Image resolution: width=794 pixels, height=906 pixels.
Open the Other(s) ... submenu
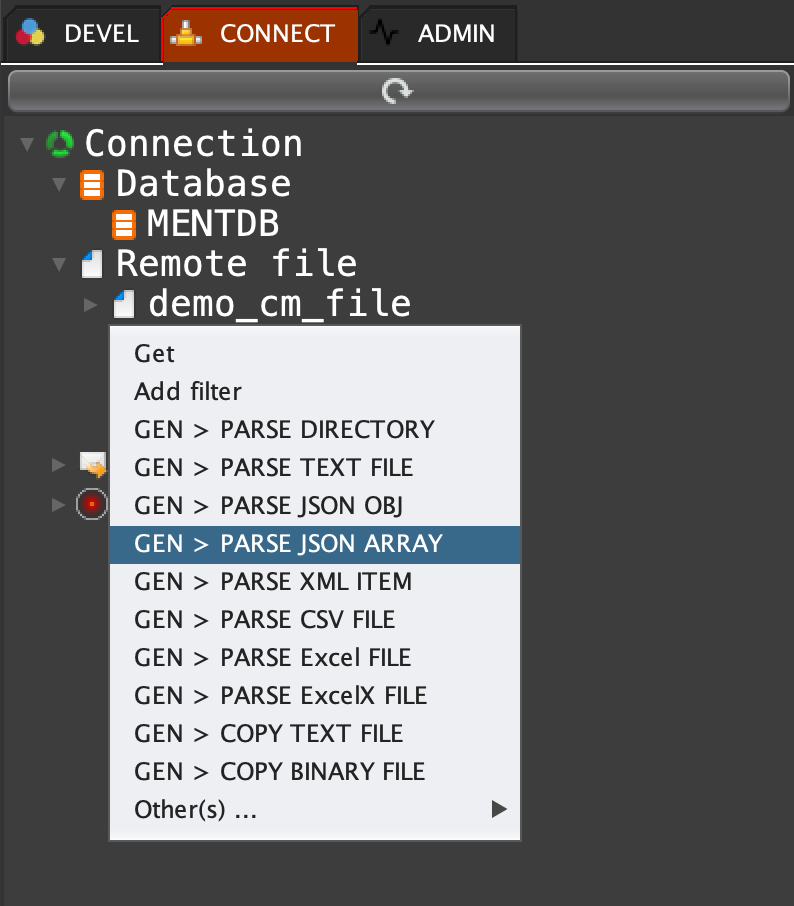[x=196, y=810]
